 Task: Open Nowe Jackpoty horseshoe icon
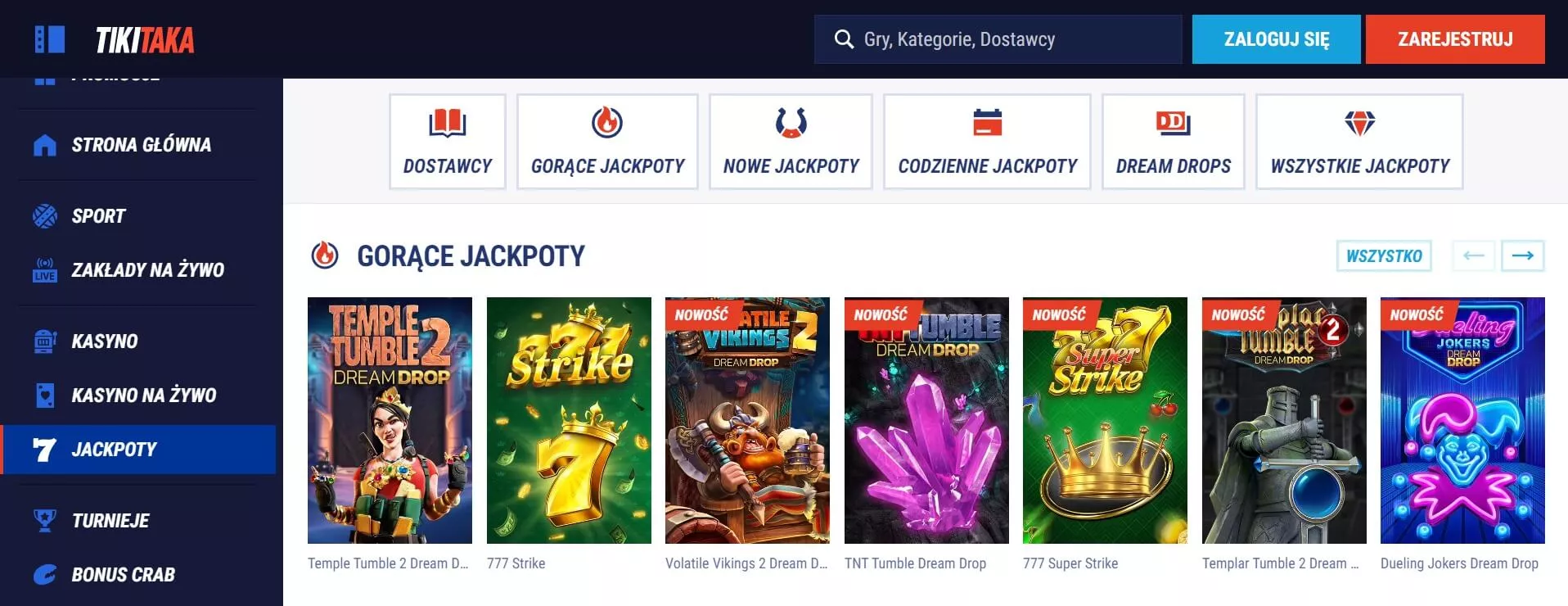point(791,123)
